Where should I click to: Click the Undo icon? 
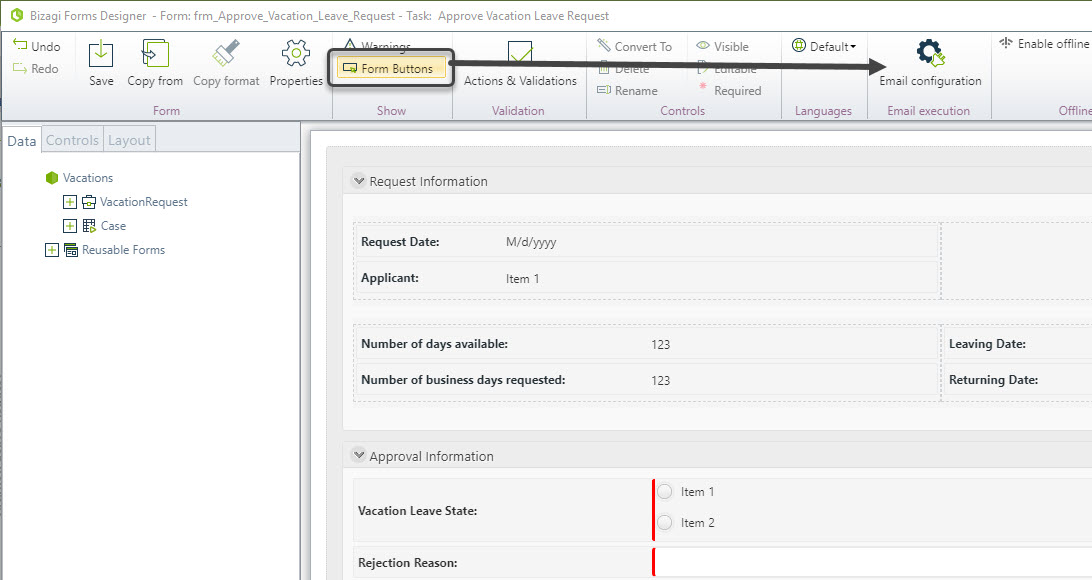[x=20, y=45]
